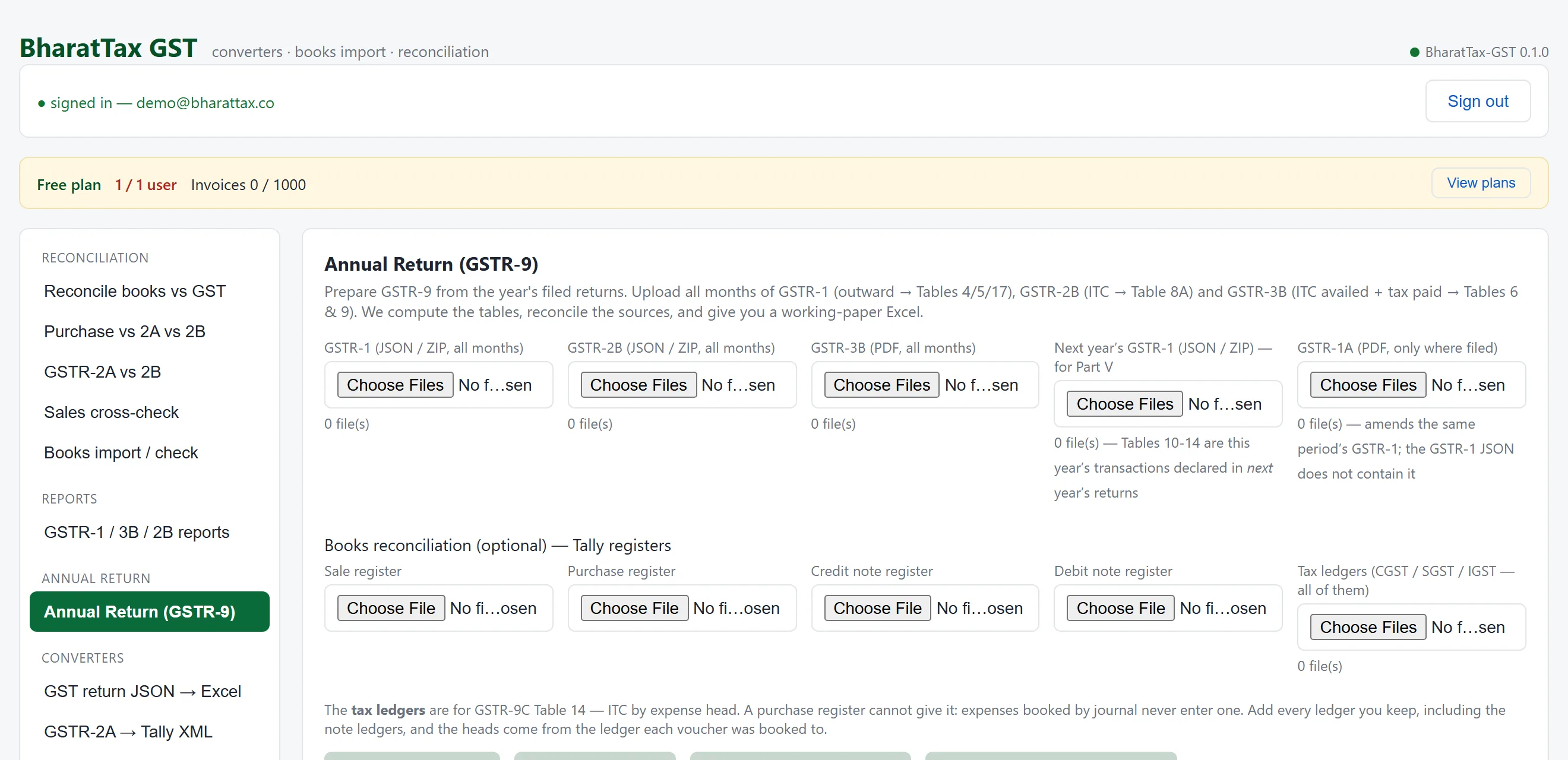Click the CONVERTERS sidebar section label
Image resolution: width=1568 pixels, height=760 pixels.
(x=83, y=657)
